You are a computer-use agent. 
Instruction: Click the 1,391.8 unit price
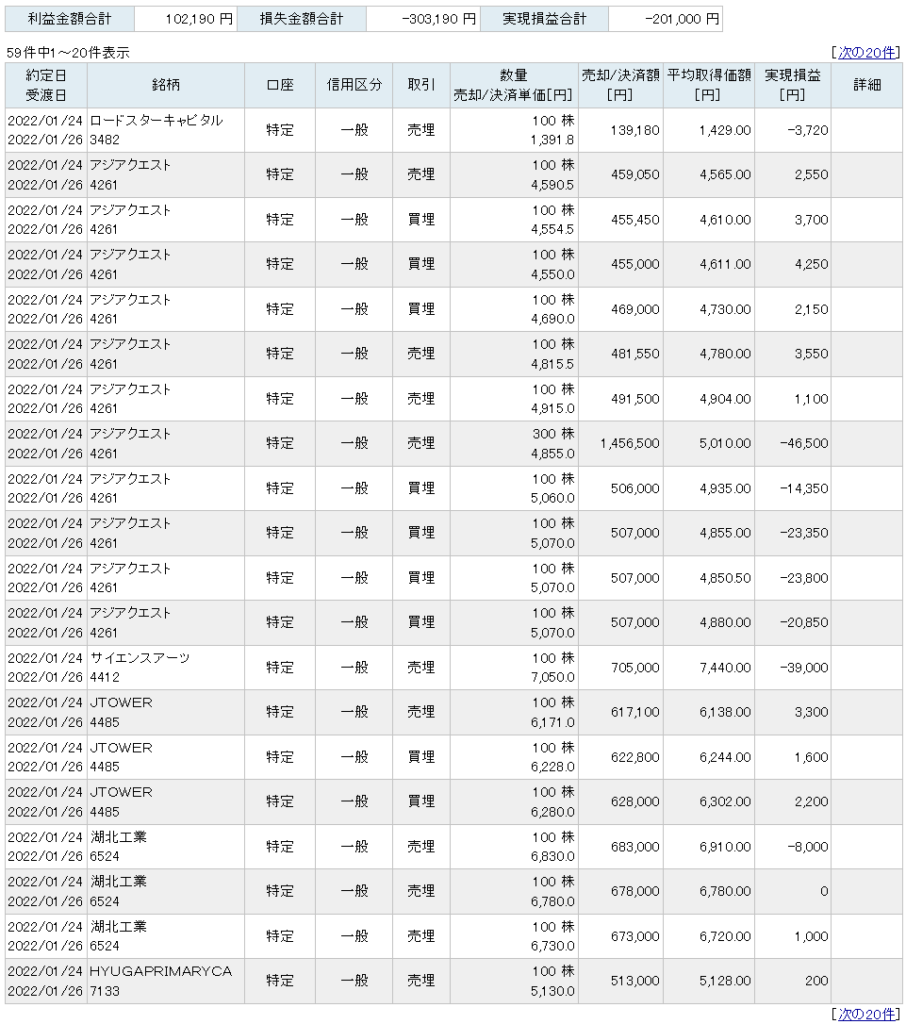coord(553,140)
